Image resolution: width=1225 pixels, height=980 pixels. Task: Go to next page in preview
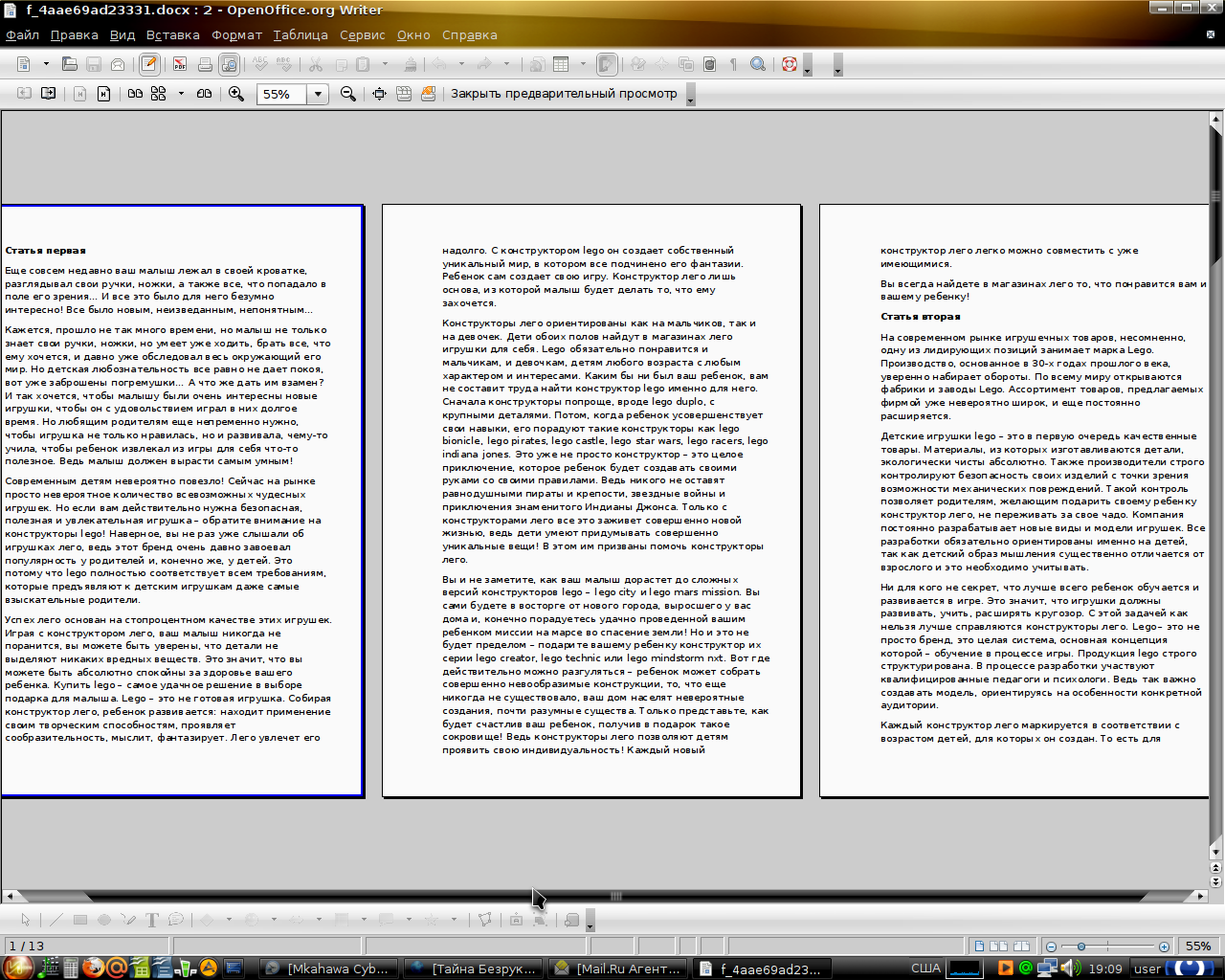tap(49, 94)
